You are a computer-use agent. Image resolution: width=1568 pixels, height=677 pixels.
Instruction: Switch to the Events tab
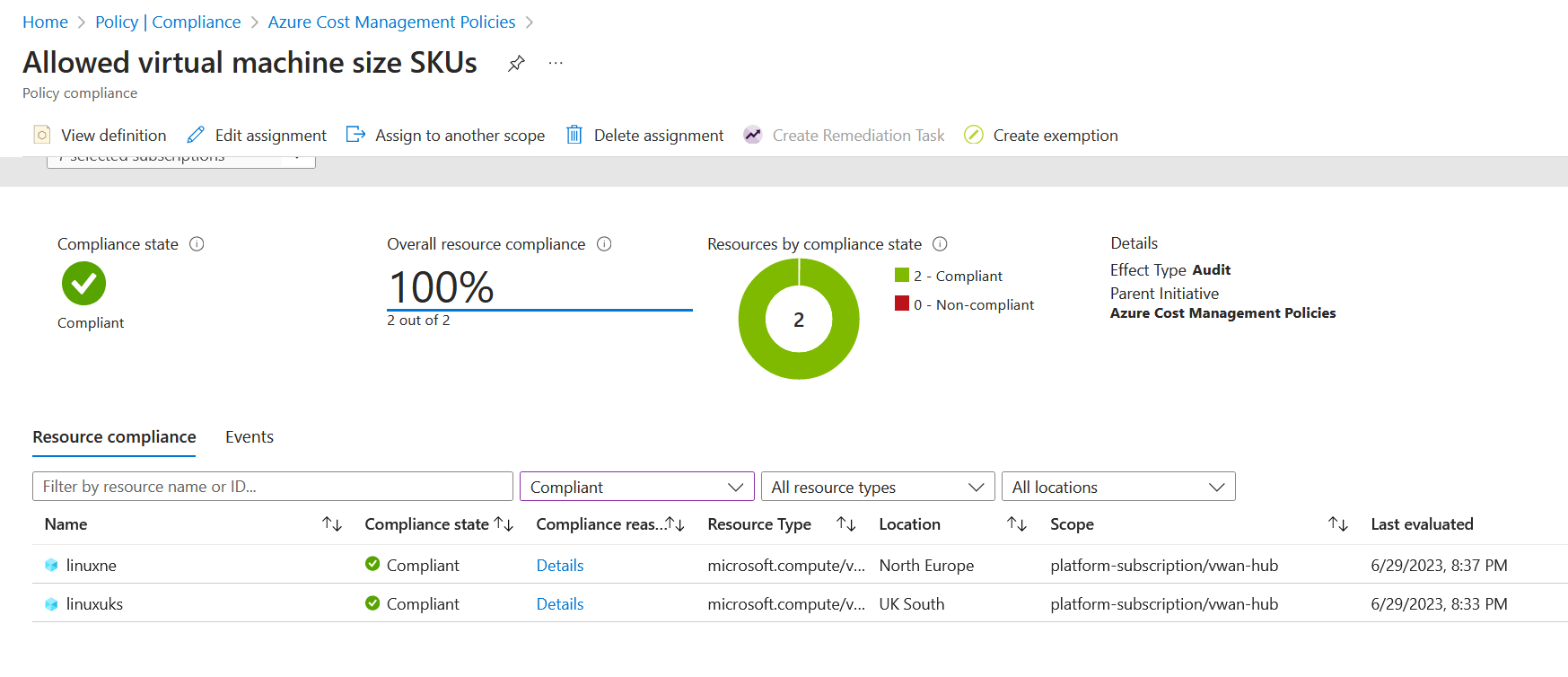tap(250, 437)
